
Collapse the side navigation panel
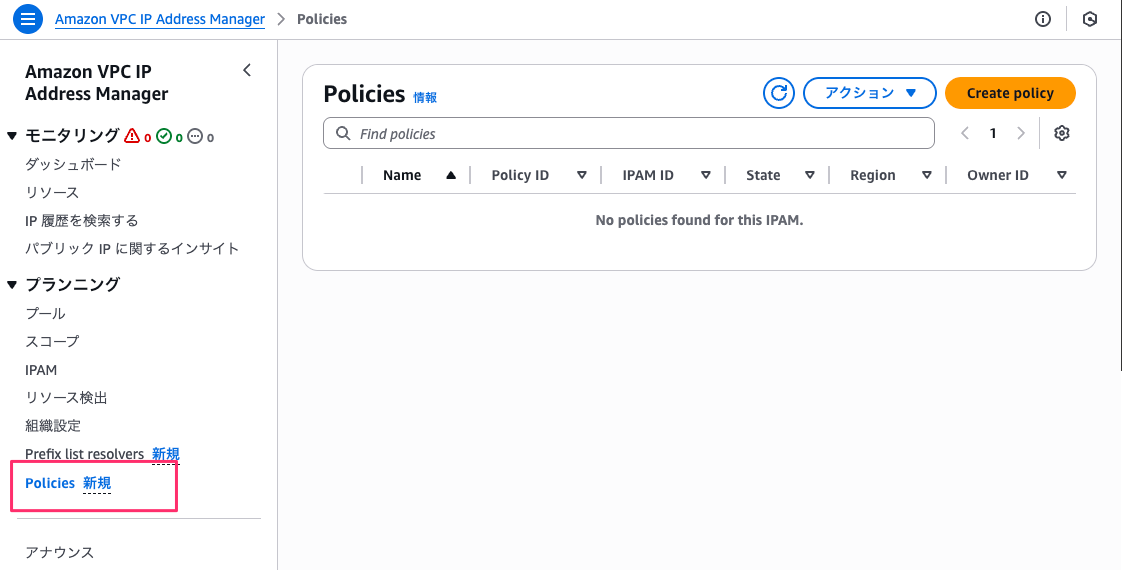click(247, 70)
